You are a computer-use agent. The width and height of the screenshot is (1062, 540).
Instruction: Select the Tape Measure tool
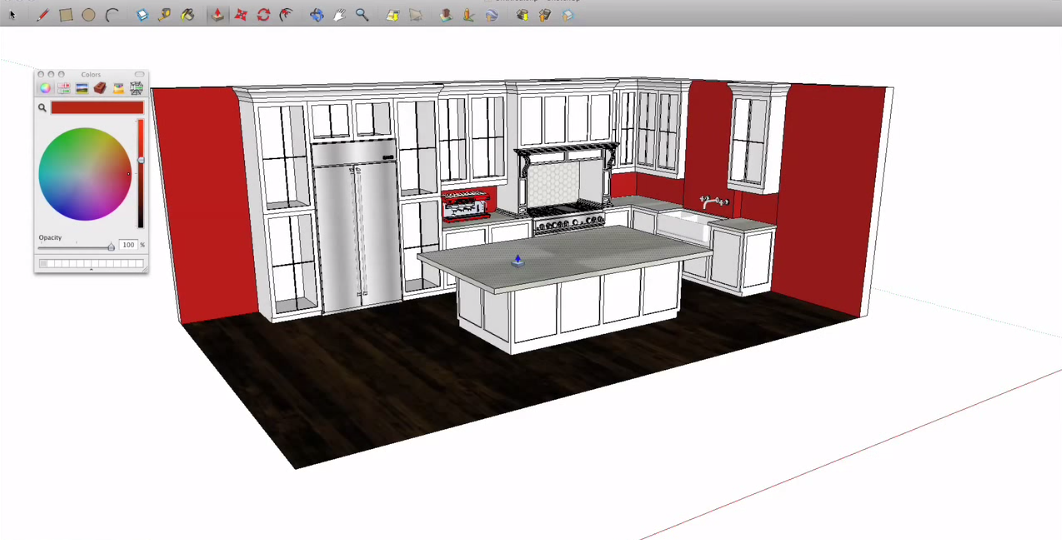[x=165, y=14]
